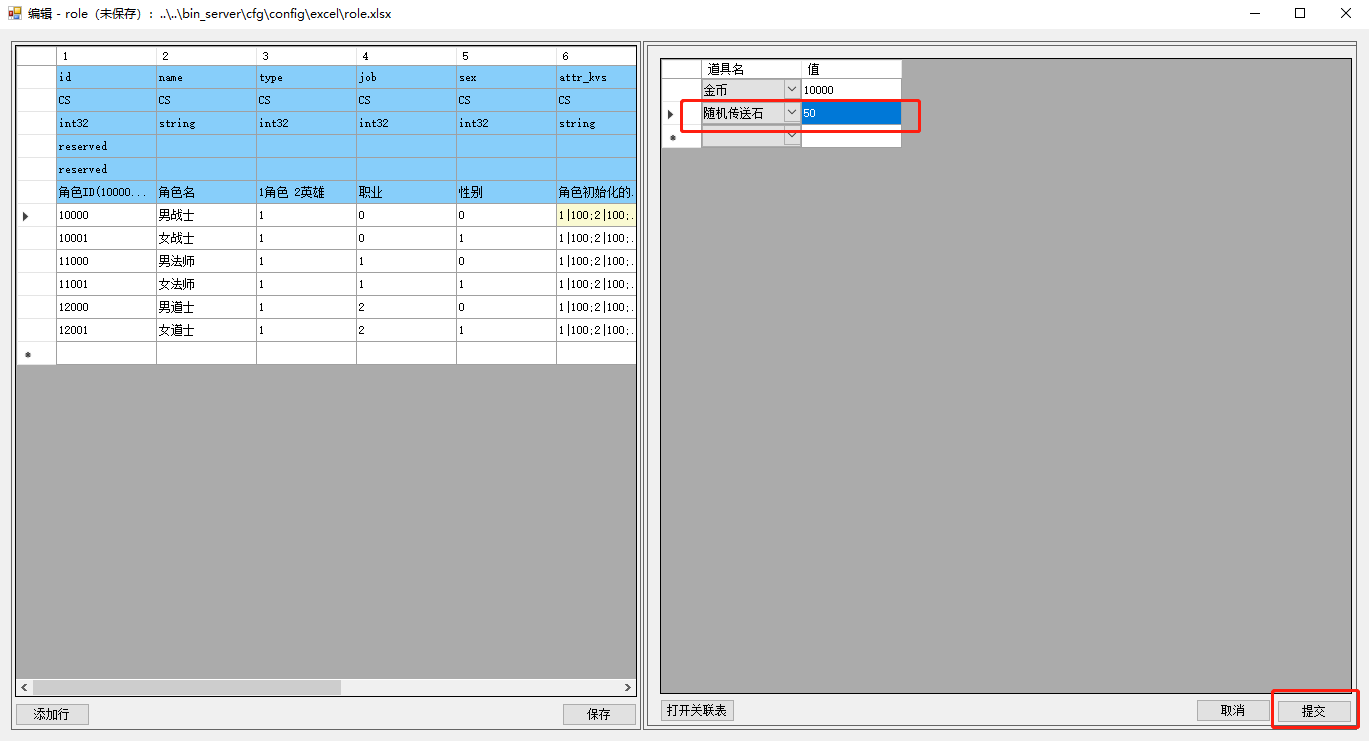Click the application icon in title bar
The width and height of the screenshot is (1369, 741).
15,14
